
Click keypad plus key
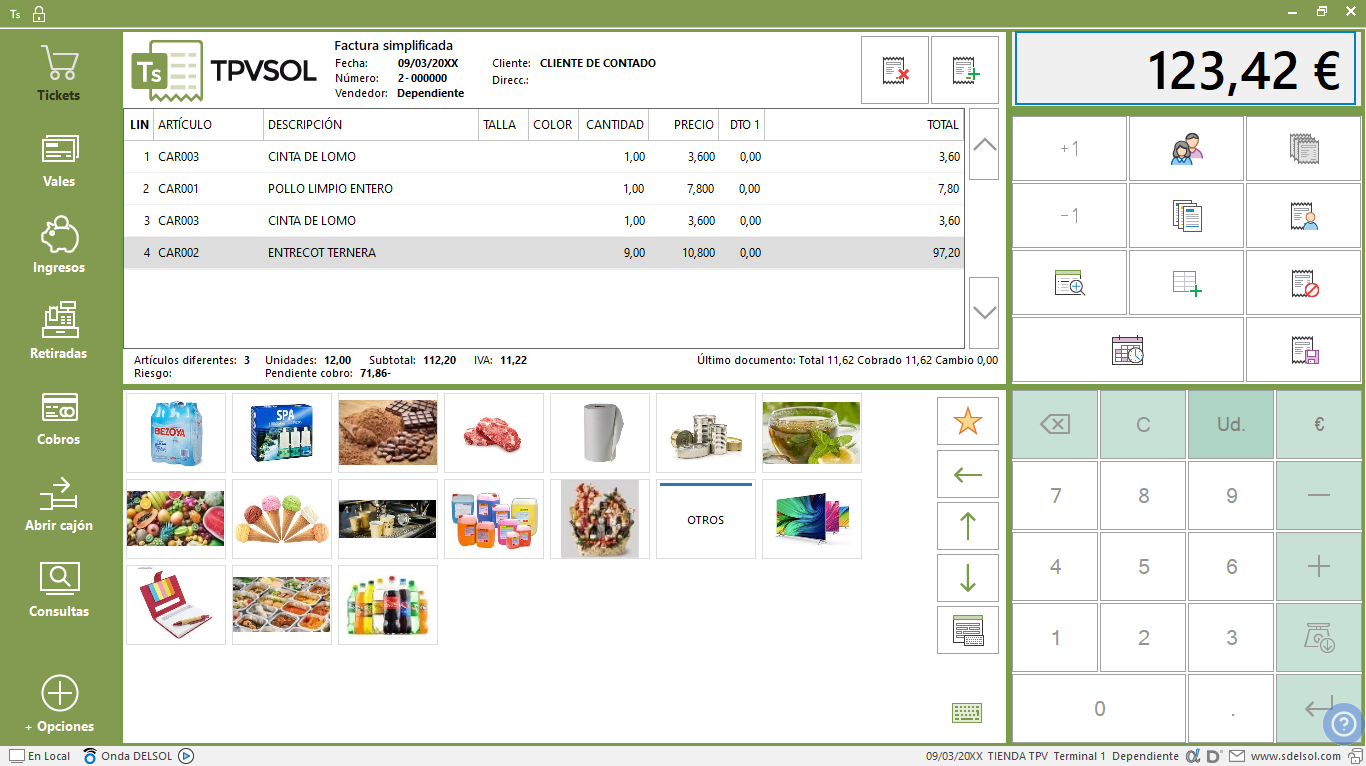[1319, 566]
